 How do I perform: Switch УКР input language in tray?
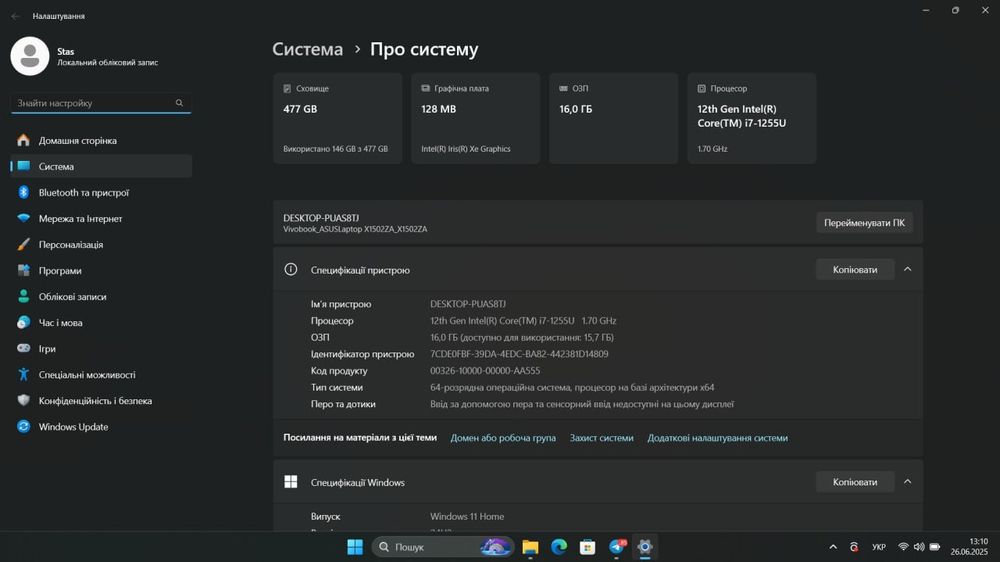click(879, 547)
